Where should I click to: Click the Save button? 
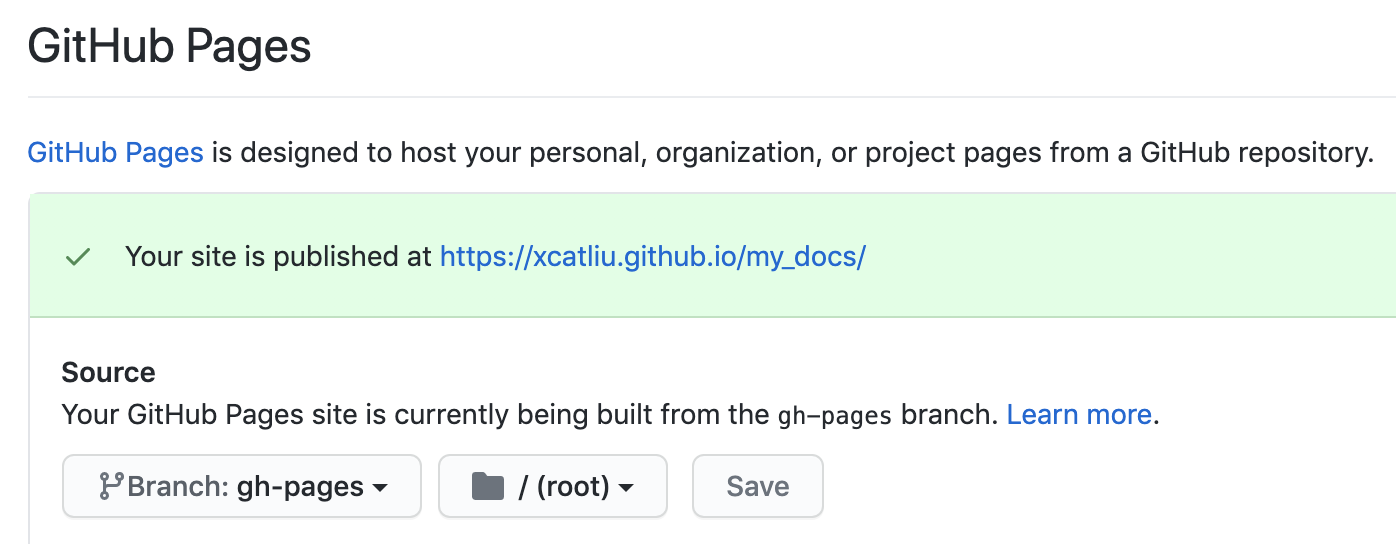point(758,487)
